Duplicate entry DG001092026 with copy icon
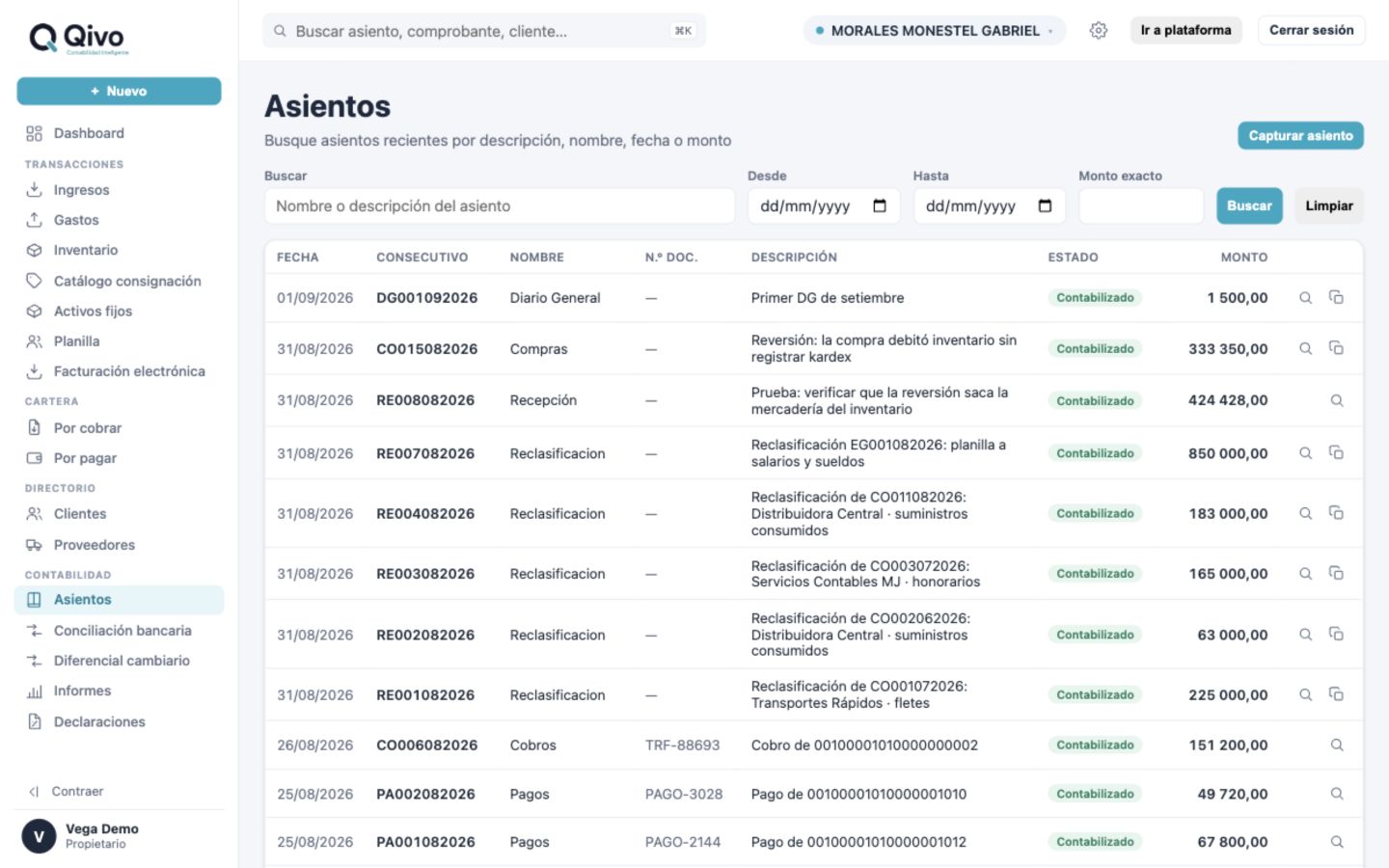This screenshot has width=1389, height=868. 1336,297
